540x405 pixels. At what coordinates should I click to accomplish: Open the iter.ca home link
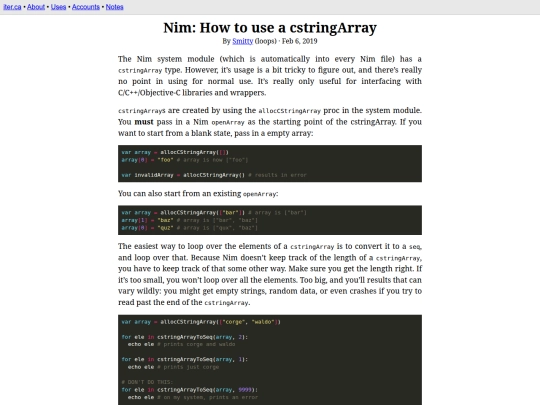[12, 7]
